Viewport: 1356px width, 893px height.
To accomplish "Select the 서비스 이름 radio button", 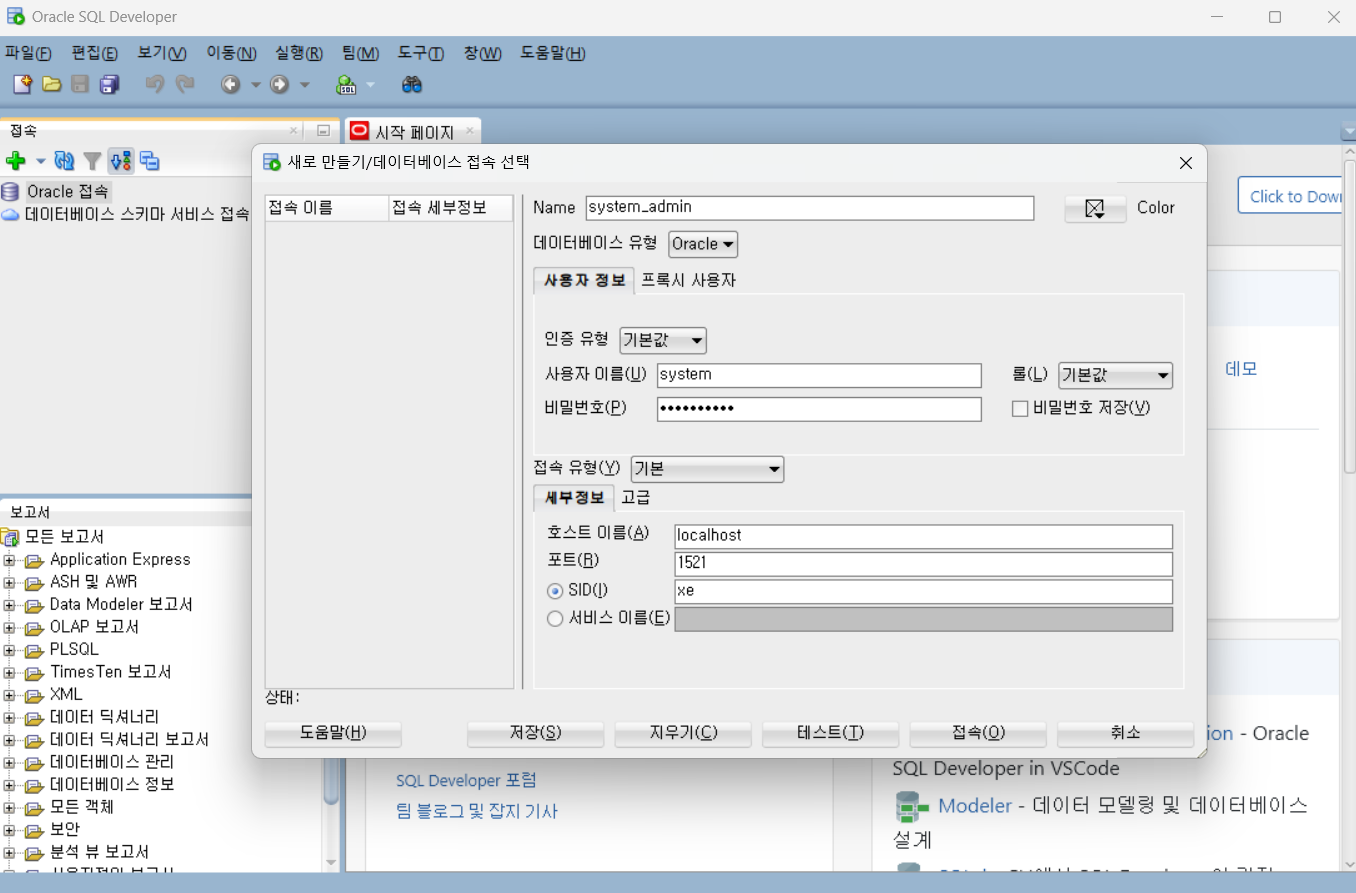I will pos(555,619).
